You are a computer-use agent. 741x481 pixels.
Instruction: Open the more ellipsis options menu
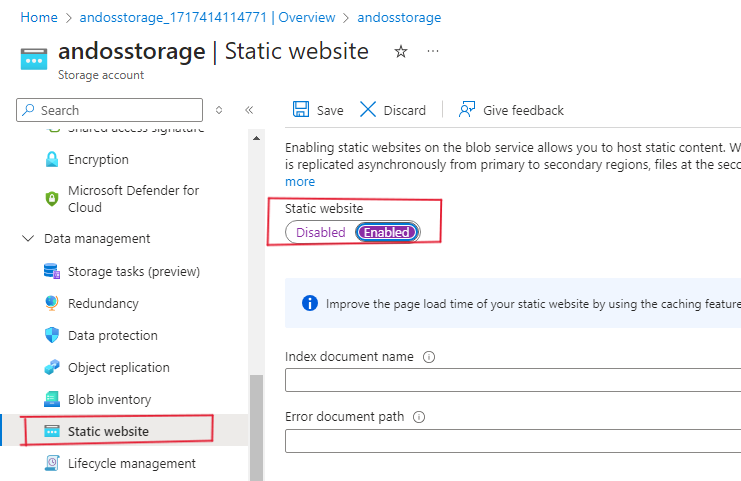tap(433, 52)
